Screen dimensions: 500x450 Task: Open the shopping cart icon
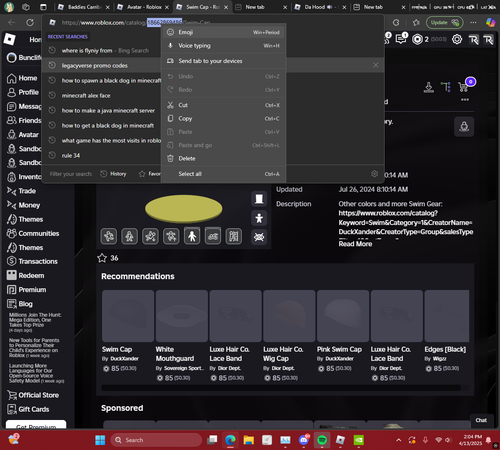[464, 87]
